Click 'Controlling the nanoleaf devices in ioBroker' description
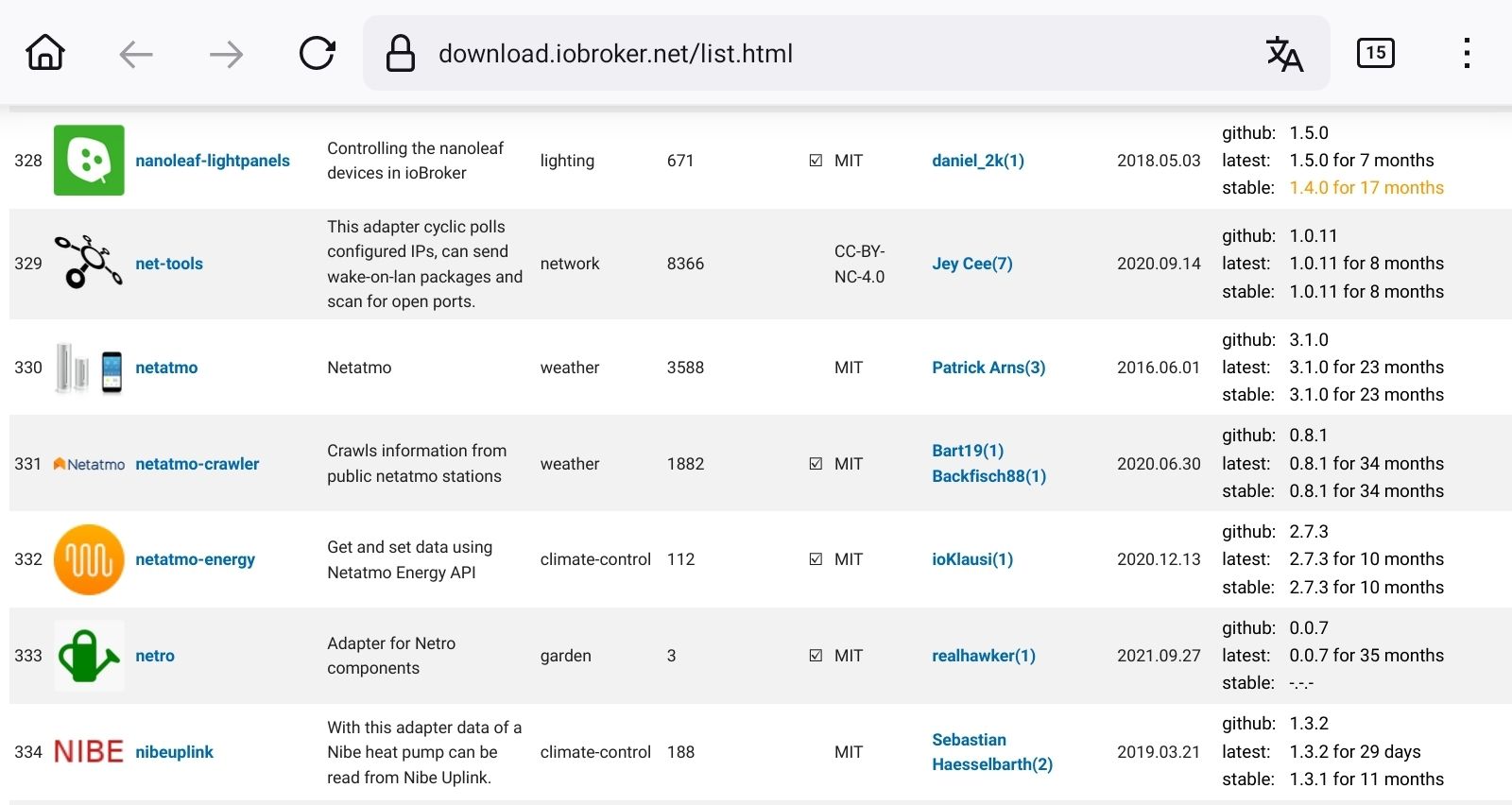The width and height of the screenshot is (1512, 805). pos(415,161)
